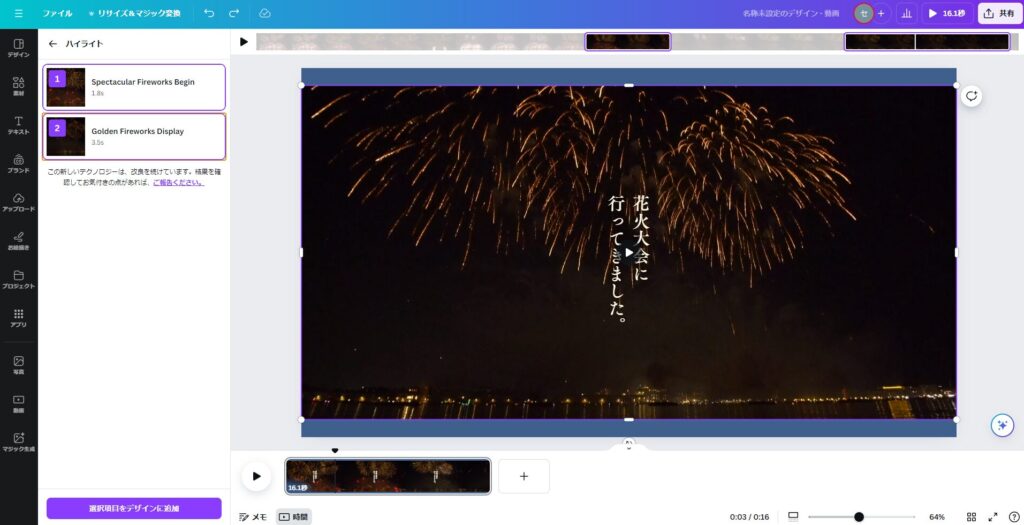This screenshot has height=525, width=1024.
Task: Click the zoom level slider handle
Action: point(858,517)
